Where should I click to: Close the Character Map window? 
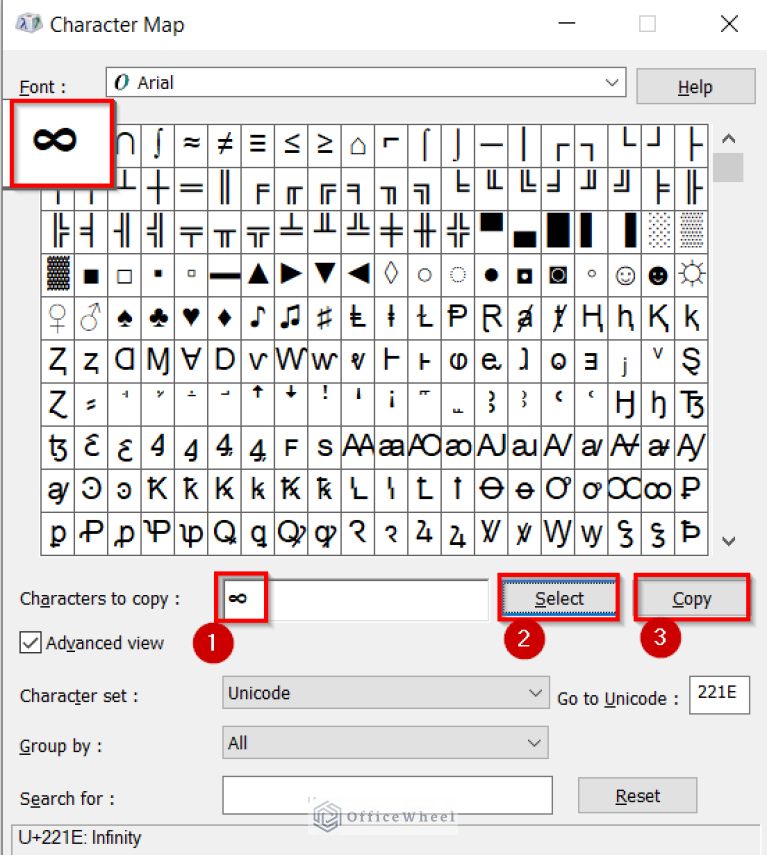point(729,24)
